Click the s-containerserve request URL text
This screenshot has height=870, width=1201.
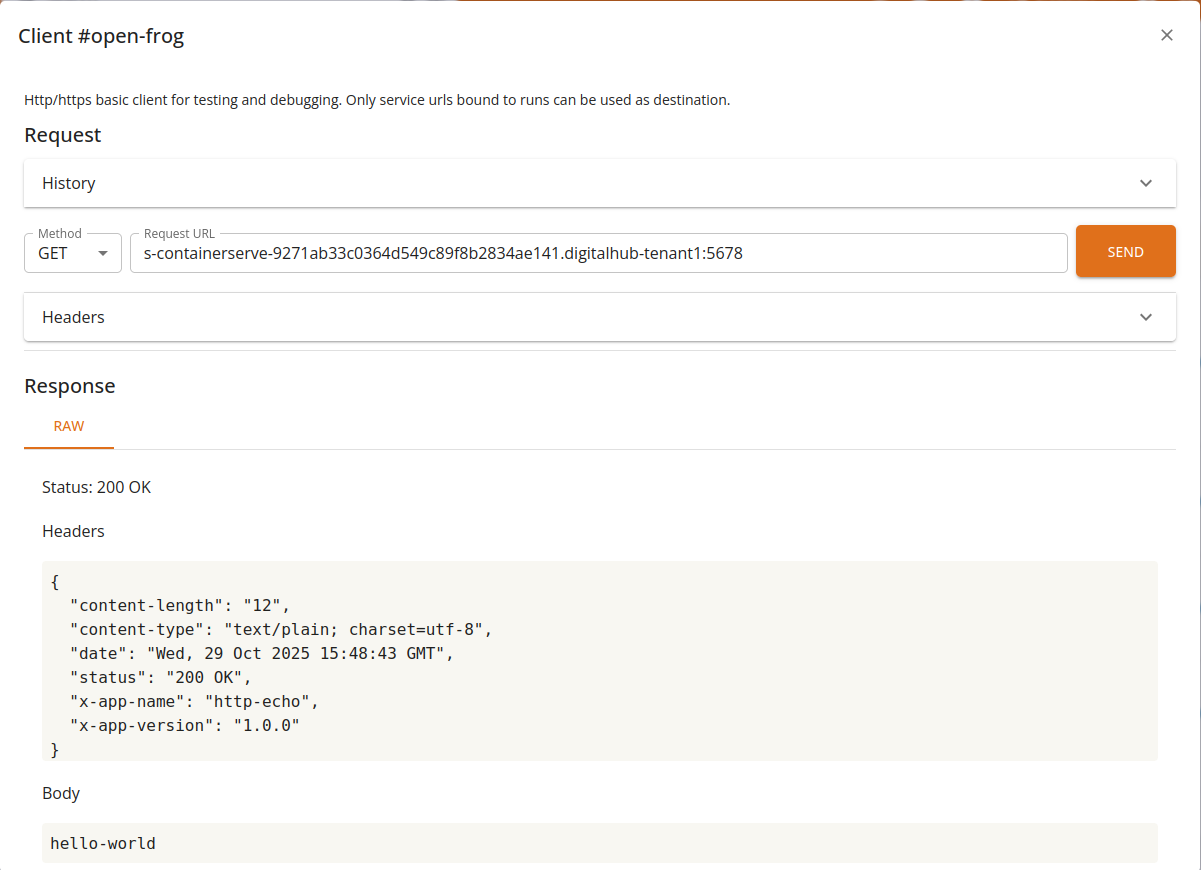pyautogui.click(x=444, y=253)
